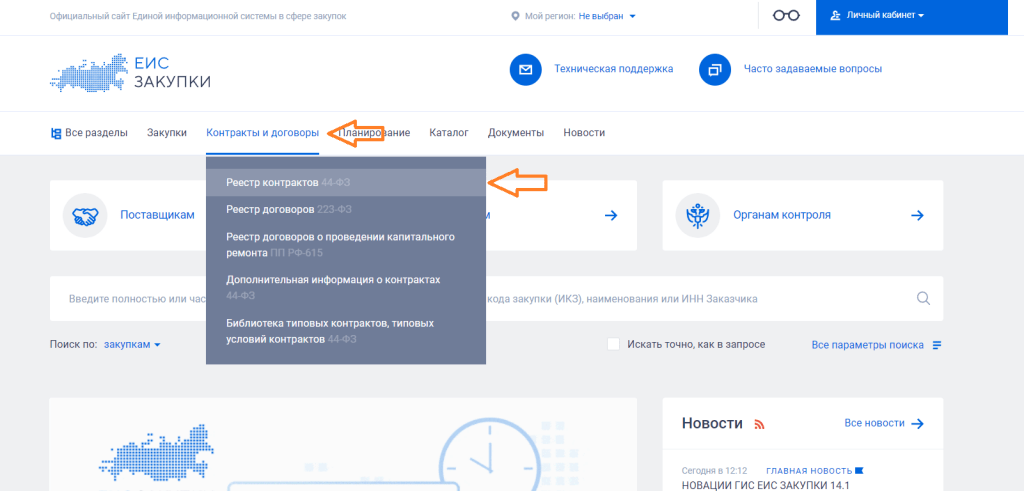Viewport: 1024px width, 491px height.
Task: Click the Техническая поддержка envelope icon
Action: point(526,69)
